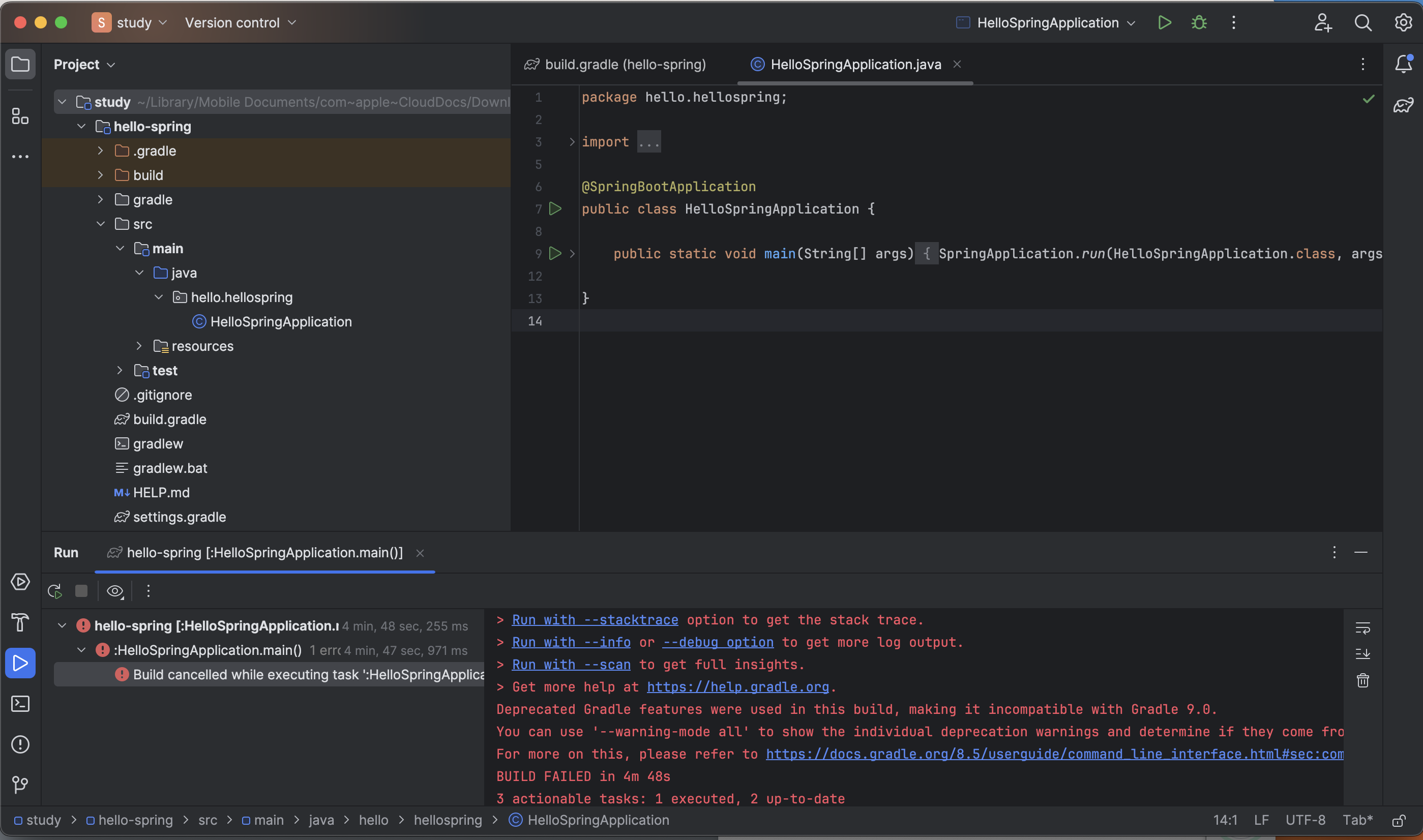Show more tool windows ellipsis in left sidebar
1423x840 pixels.
point(20,156)
